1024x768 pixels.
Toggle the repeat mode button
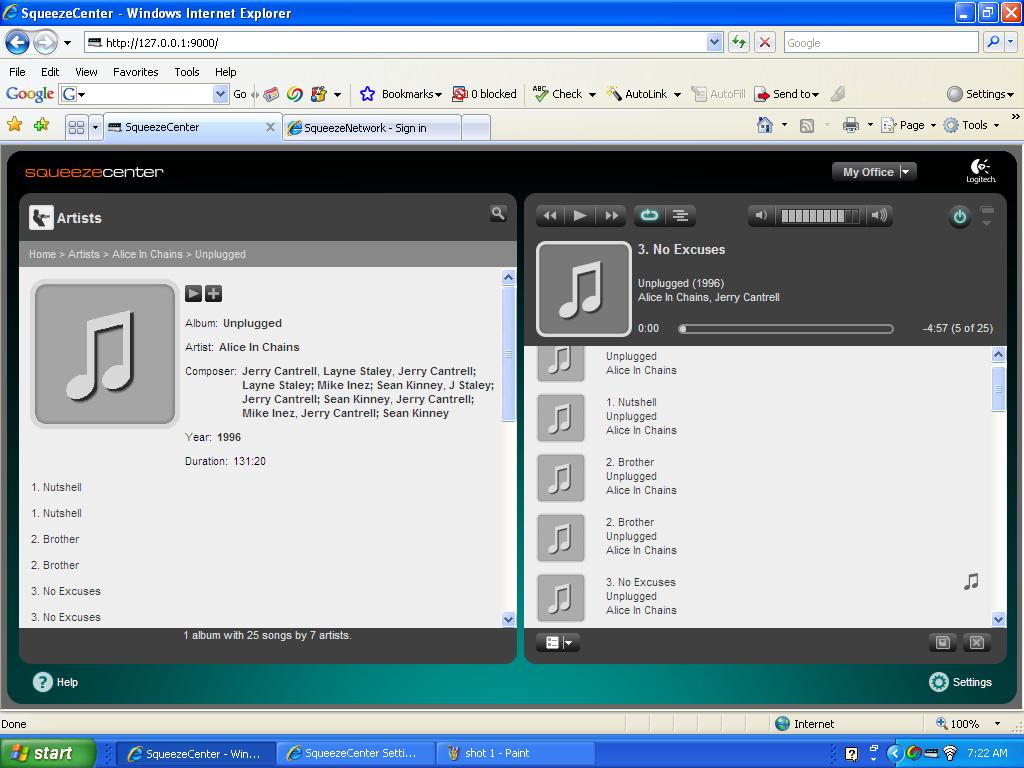[x=648, y=215]
